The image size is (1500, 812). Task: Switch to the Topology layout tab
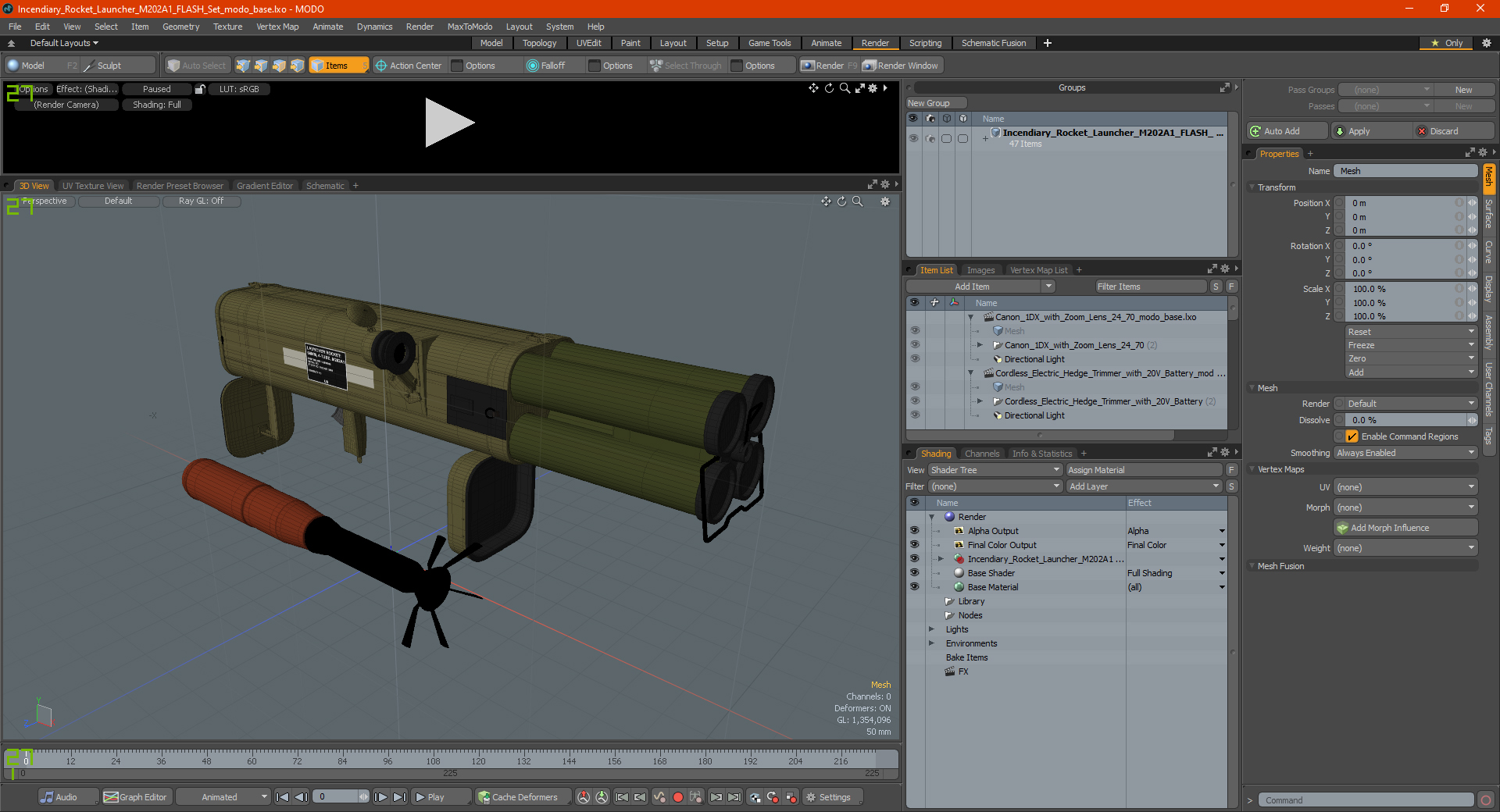coord(539,43)
